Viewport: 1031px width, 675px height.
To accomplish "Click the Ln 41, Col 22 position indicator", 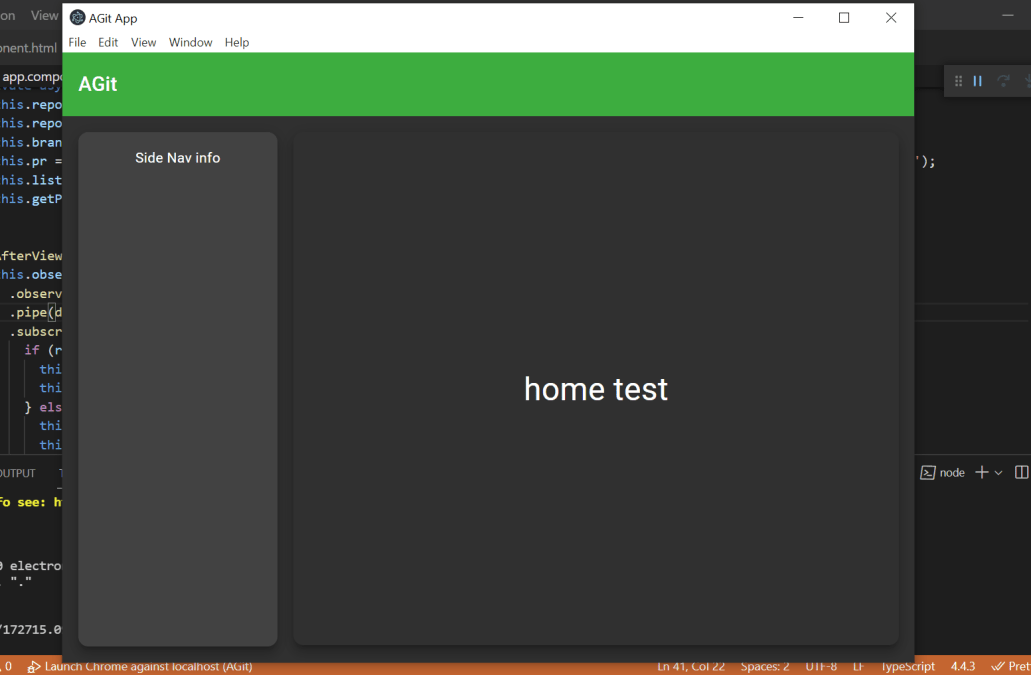I will (691, 666).
